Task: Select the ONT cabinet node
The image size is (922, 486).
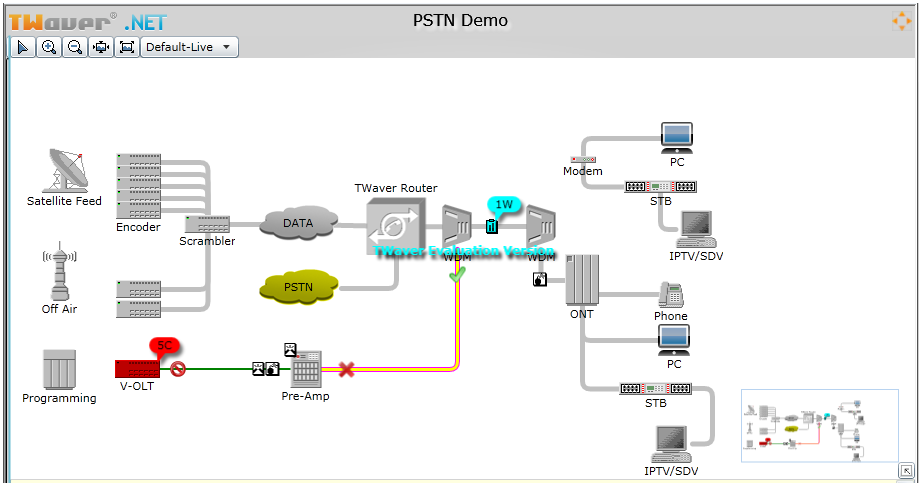Action: 582,280
